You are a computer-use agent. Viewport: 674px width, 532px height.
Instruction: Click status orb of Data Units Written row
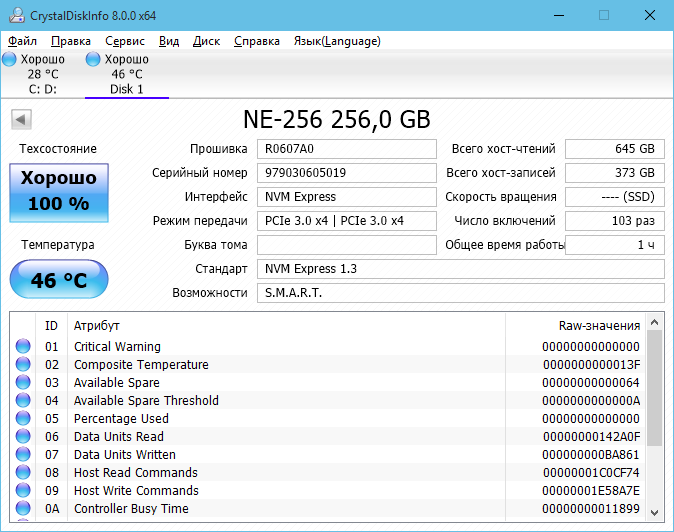23,455
